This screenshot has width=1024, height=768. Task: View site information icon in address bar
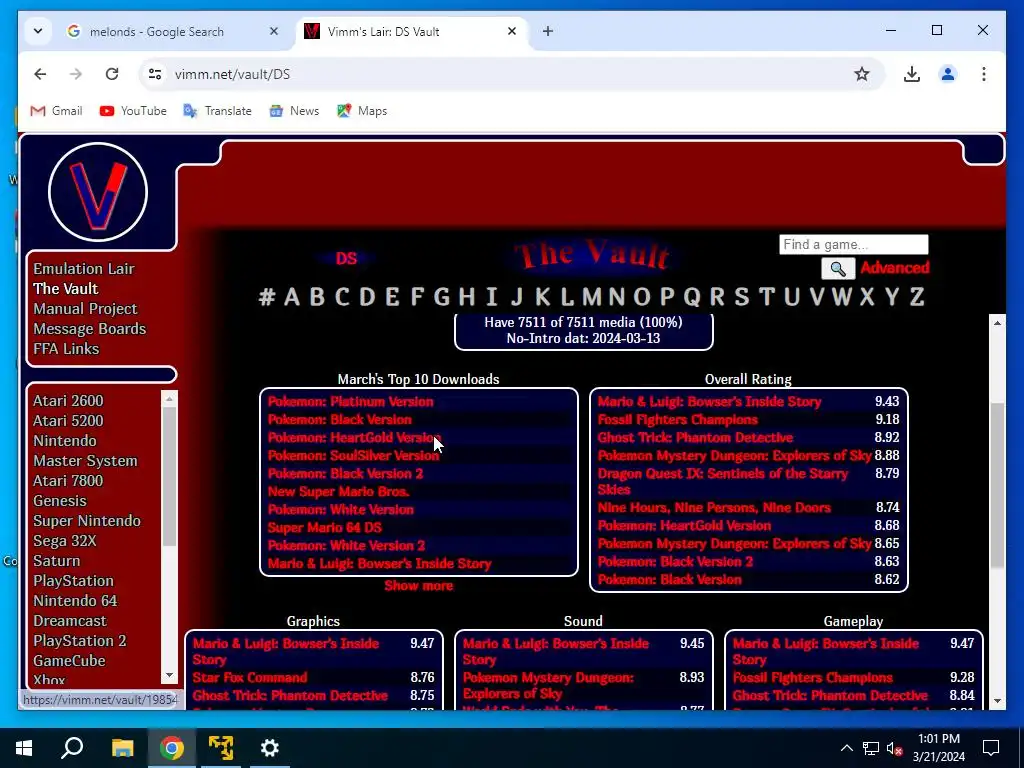(155, 74)
